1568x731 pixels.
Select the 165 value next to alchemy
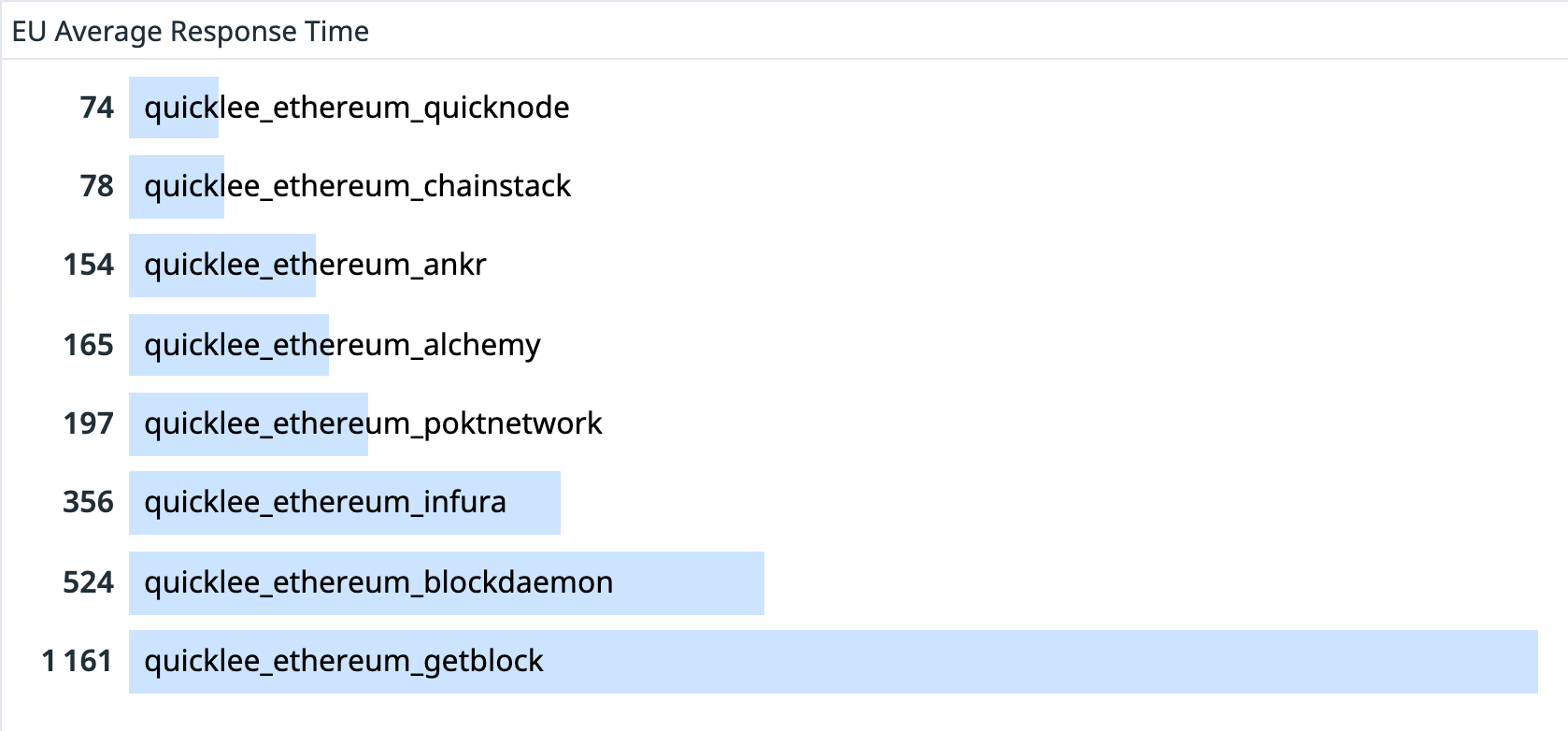89,345
